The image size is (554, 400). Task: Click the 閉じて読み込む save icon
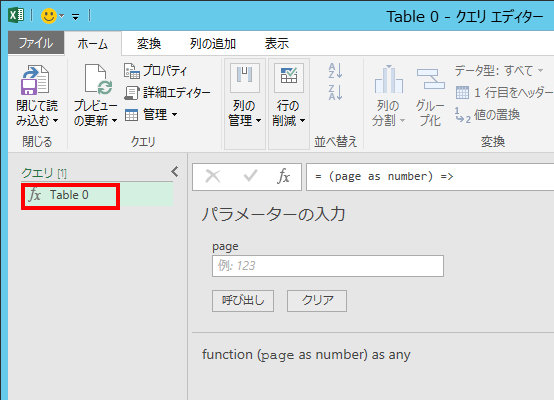(x=35, y=80)
